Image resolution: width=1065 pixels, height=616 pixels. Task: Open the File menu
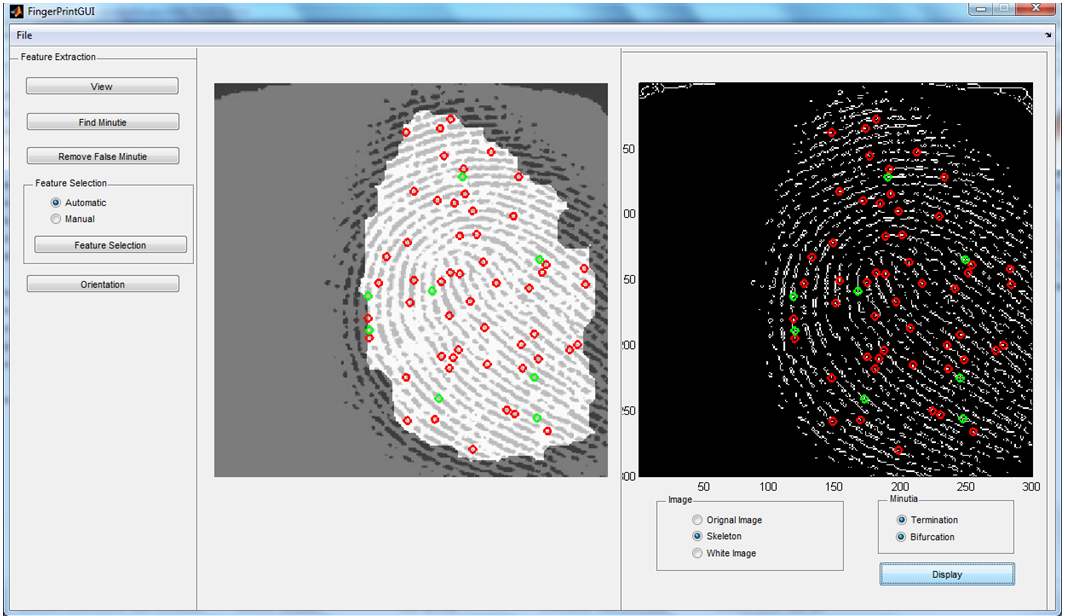24,35
